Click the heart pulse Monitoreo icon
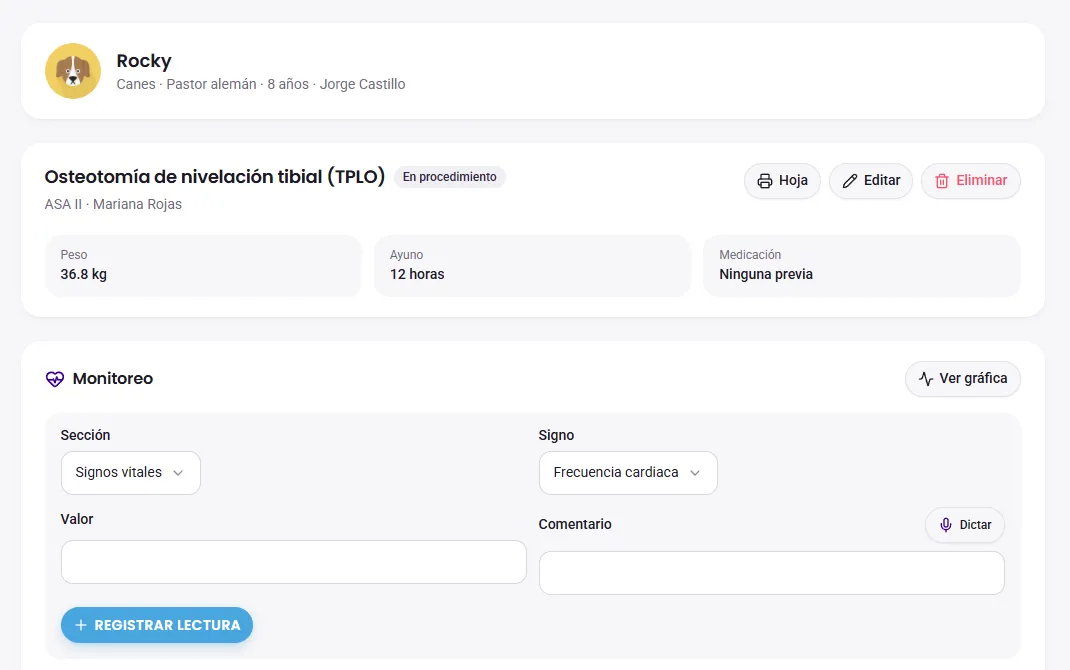This screenshot has width=1070, height=670. [x=55, y=379]
